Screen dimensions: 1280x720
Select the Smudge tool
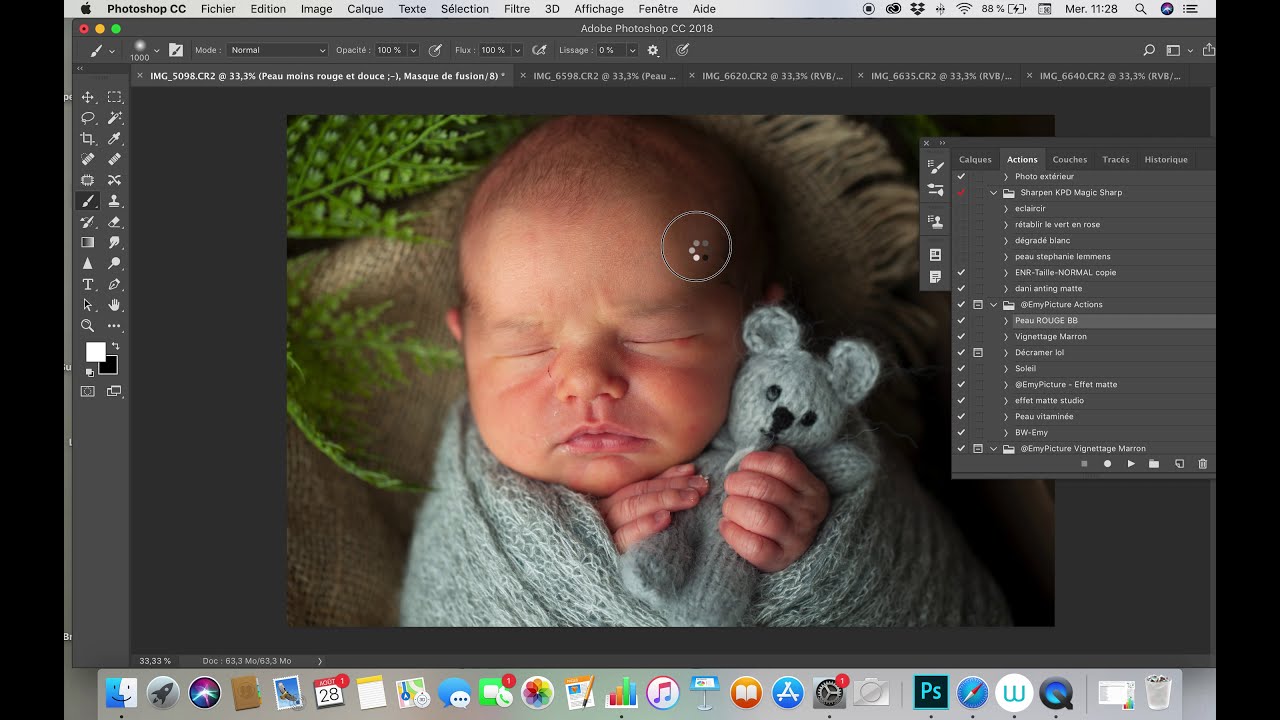[x=114, y=243]
